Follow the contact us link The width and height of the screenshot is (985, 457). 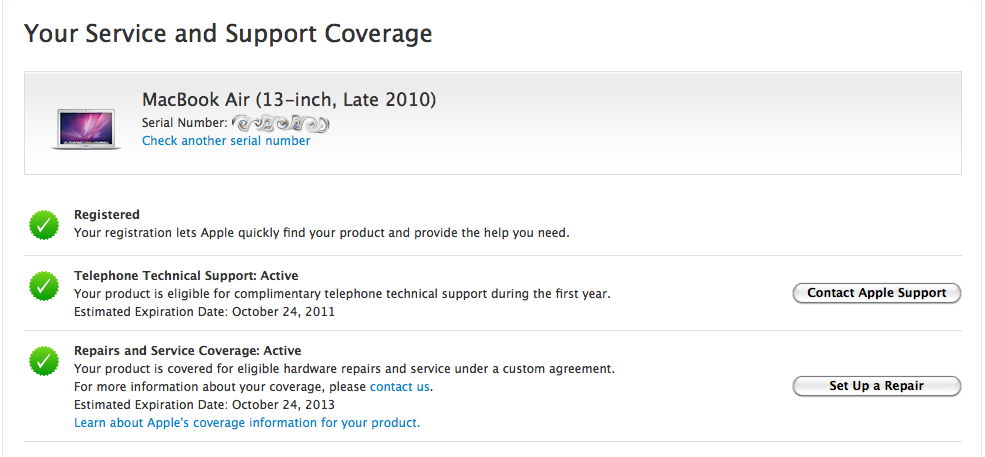click(400, 386)
